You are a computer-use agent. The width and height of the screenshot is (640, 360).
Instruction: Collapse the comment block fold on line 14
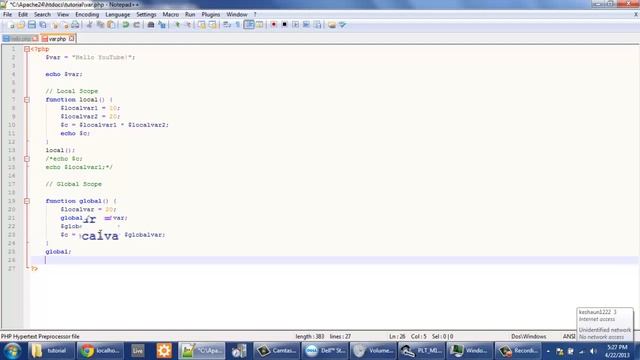pos(27,159)
